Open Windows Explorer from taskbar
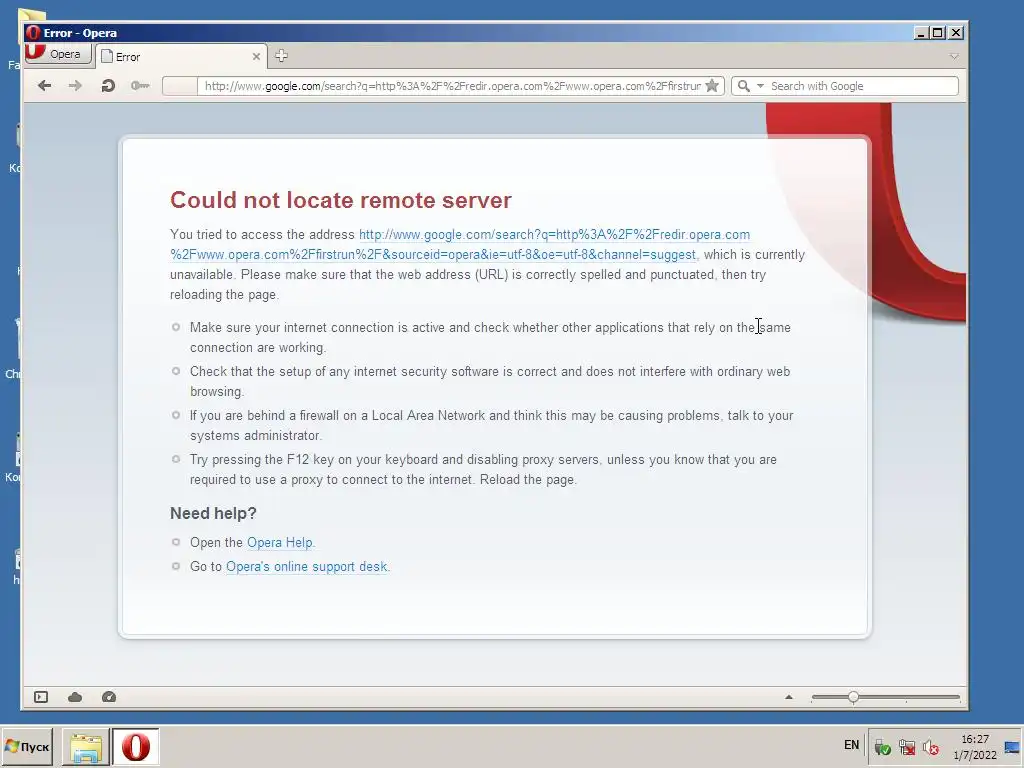Screen dimensions: 1024x768 tap(86, 747)
